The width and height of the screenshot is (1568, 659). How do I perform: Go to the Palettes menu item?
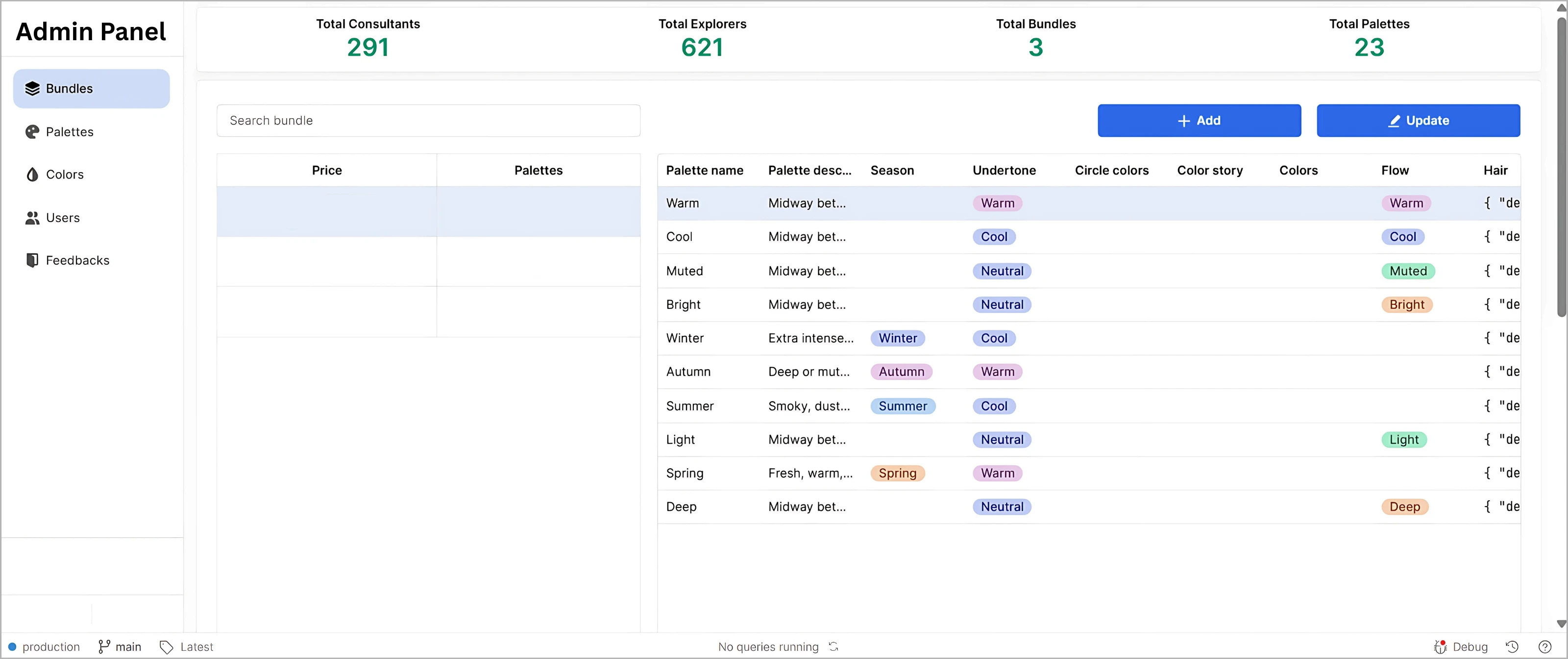tap(70, 132)
